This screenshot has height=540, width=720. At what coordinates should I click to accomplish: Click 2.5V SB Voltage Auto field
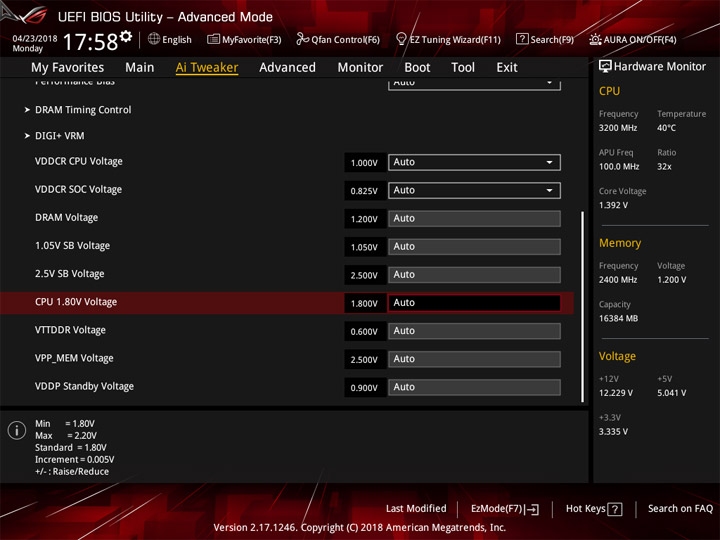pyautogui.click(x=474, y=275)
